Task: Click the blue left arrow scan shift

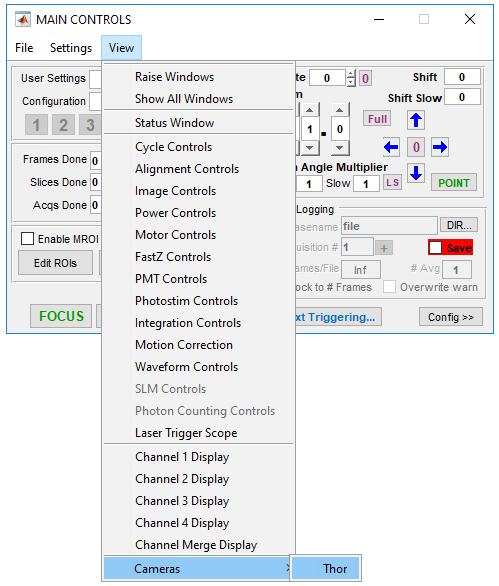Action: 391,147
